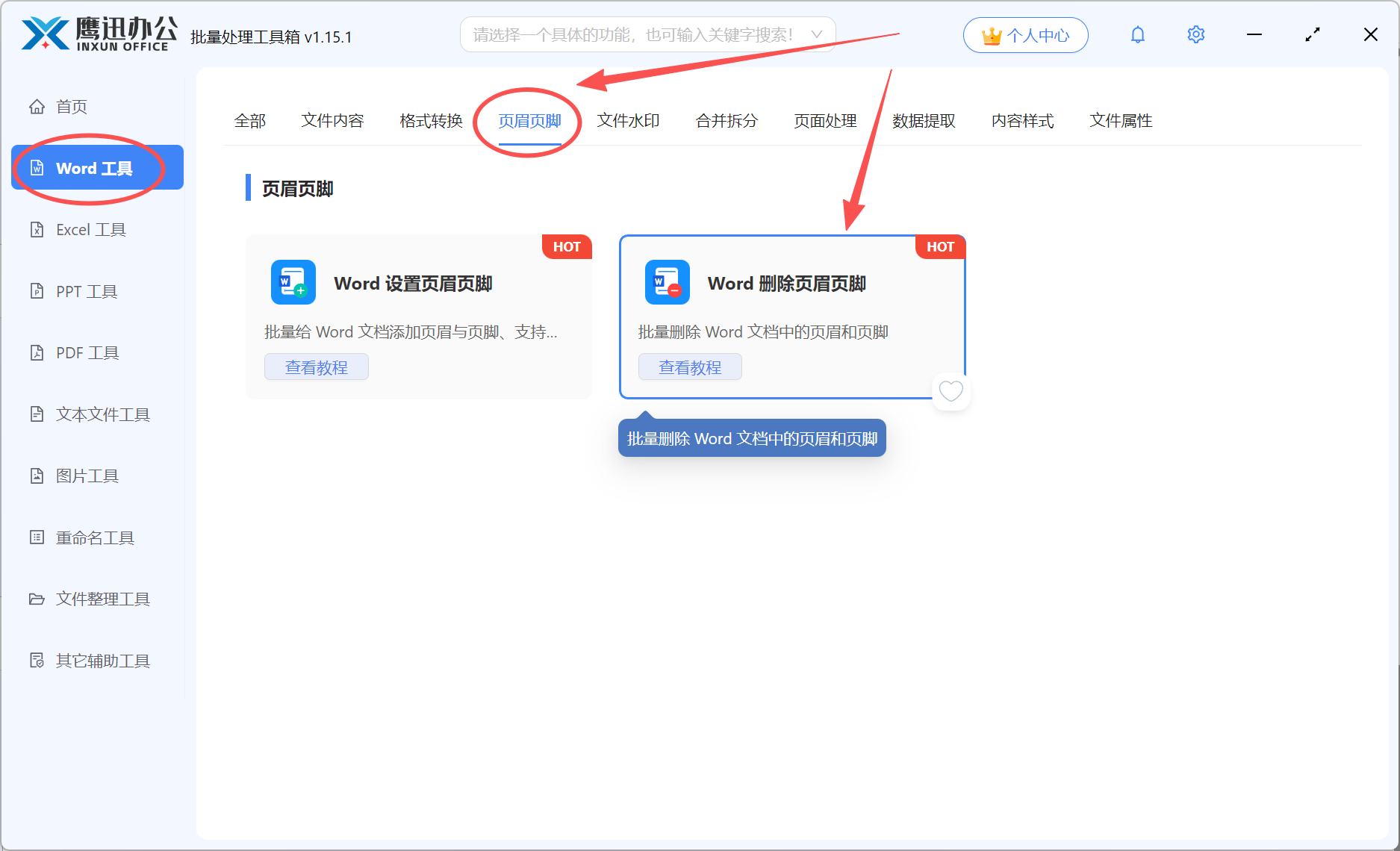Open 文件整理工具 in the sidebar
1400x851 pixels.
coord(97,599)
